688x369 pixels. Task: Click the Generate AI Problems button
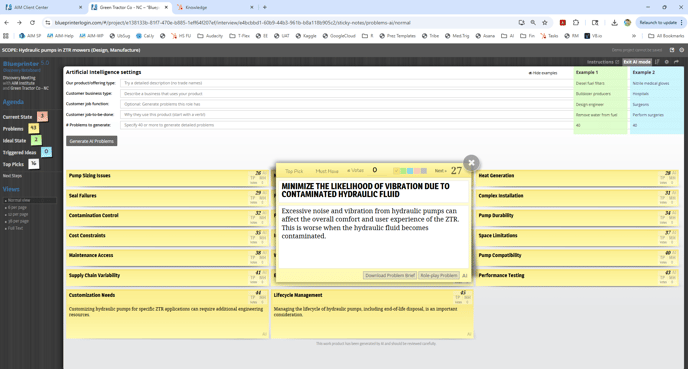pos(91,141)
